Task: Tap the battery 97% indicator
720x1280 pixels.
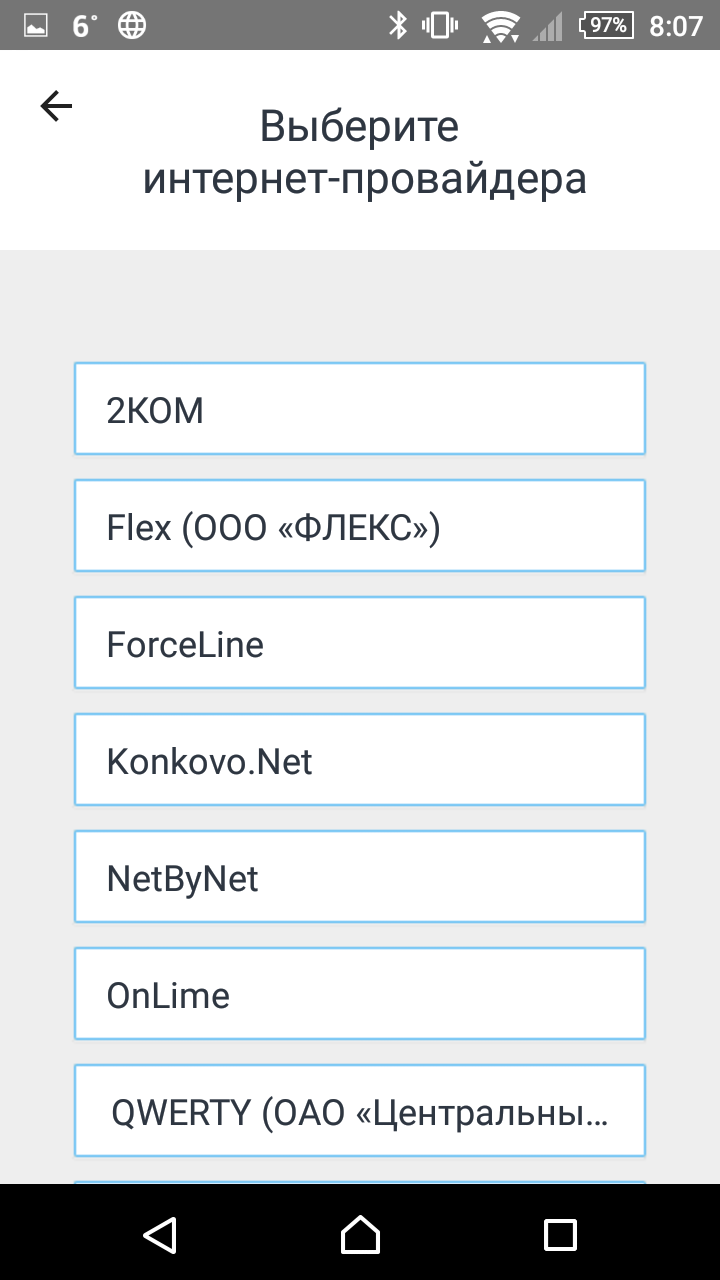Action: point(607,25)
